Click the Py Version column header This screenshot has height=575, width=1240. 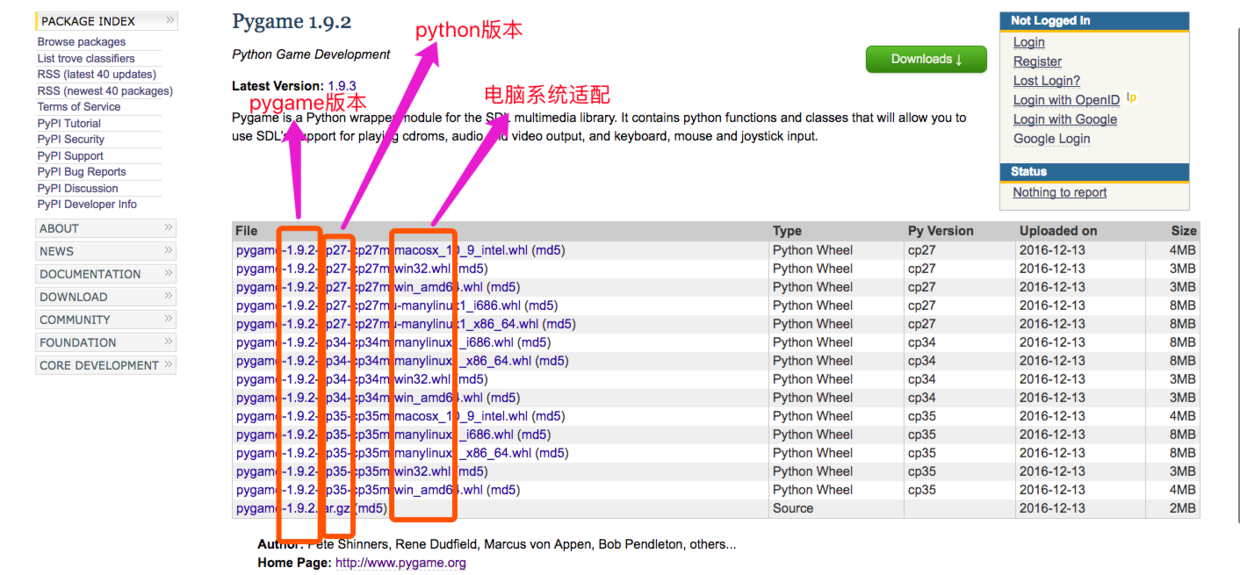pyautogui.click(x=940, y=231)
